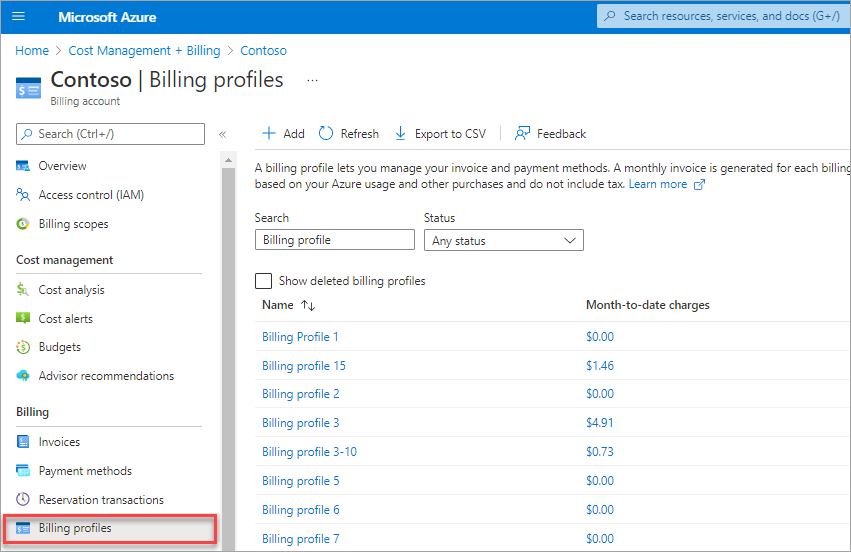Viewport: 851px width, 552px height.
Task: Click the Billing profile search field
Action: point(335,240)
